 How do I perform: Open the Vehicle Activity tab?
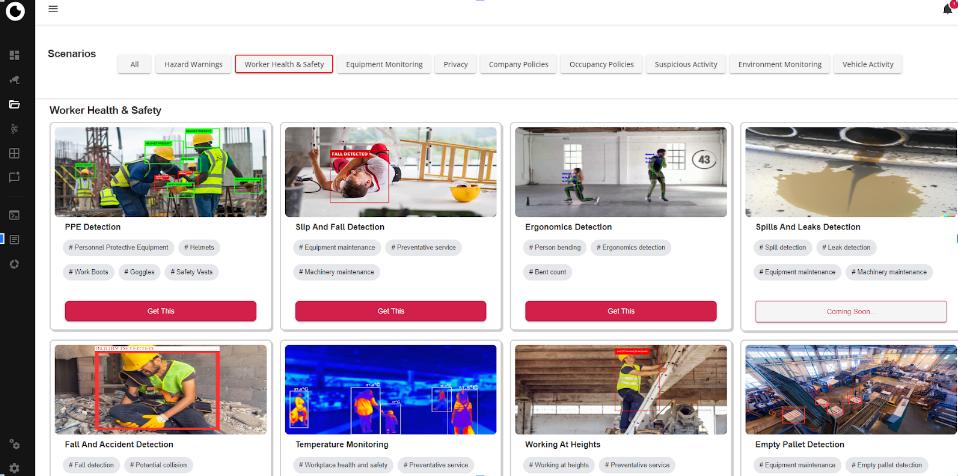867,64
